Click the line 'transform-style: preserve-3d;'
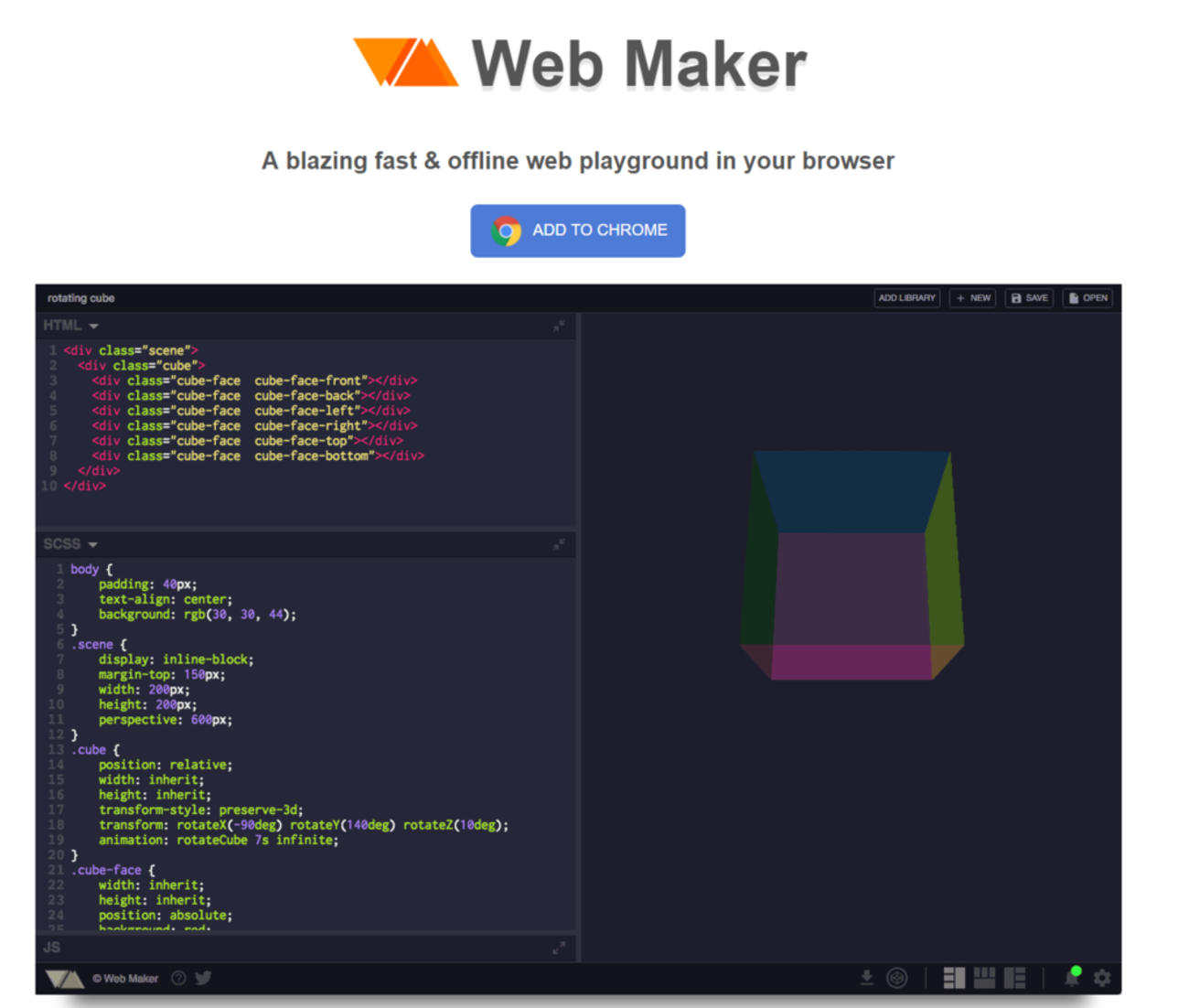This screenshot has width=1189, height=1008. pyautogui.click(x=201, y=810)
